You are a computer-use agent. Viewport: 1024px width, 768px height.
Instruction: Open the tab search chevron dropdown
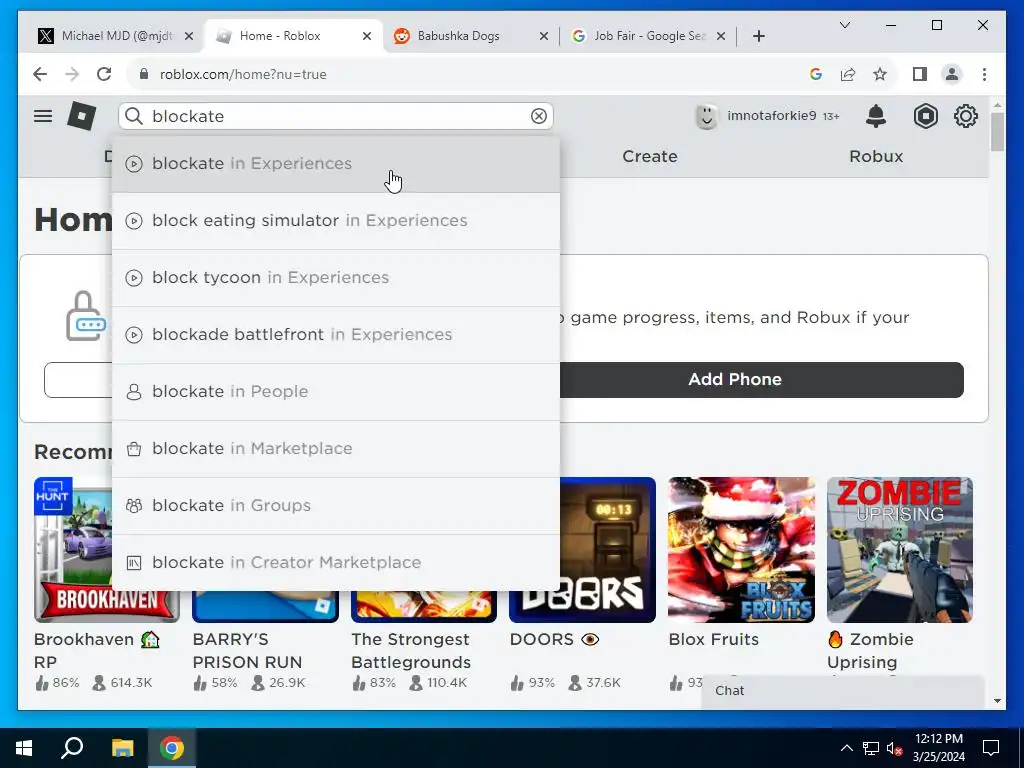[x=844, y=25]
